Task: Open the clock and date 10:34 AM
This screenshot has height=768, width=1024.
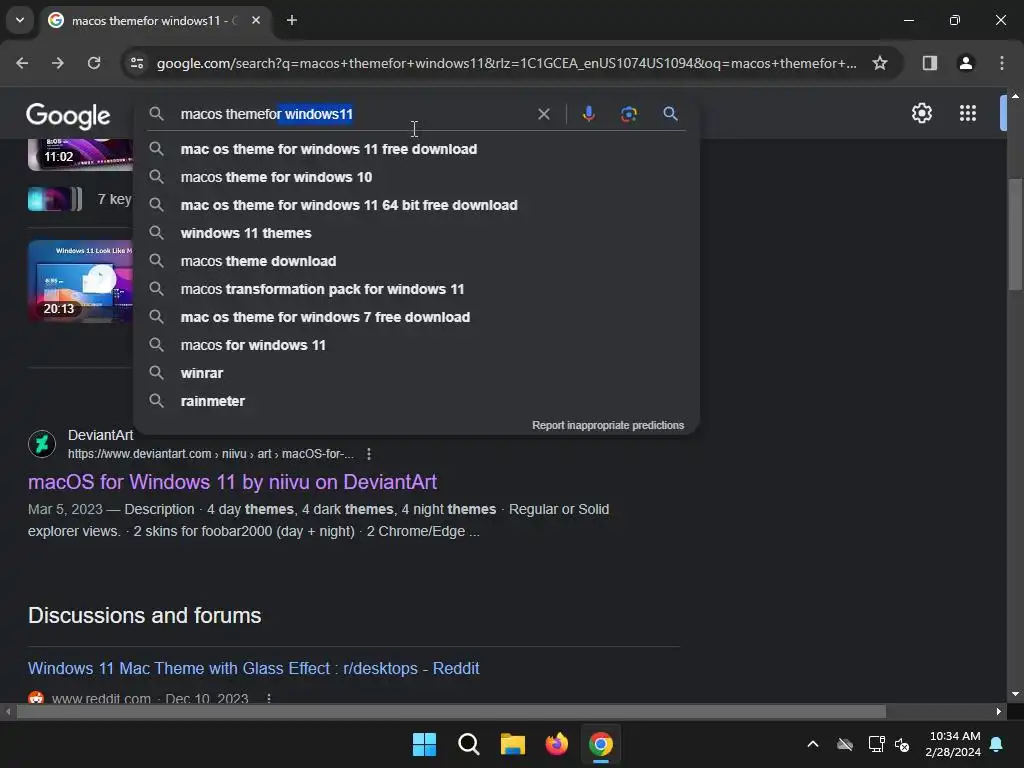Action: pos(953,744)
